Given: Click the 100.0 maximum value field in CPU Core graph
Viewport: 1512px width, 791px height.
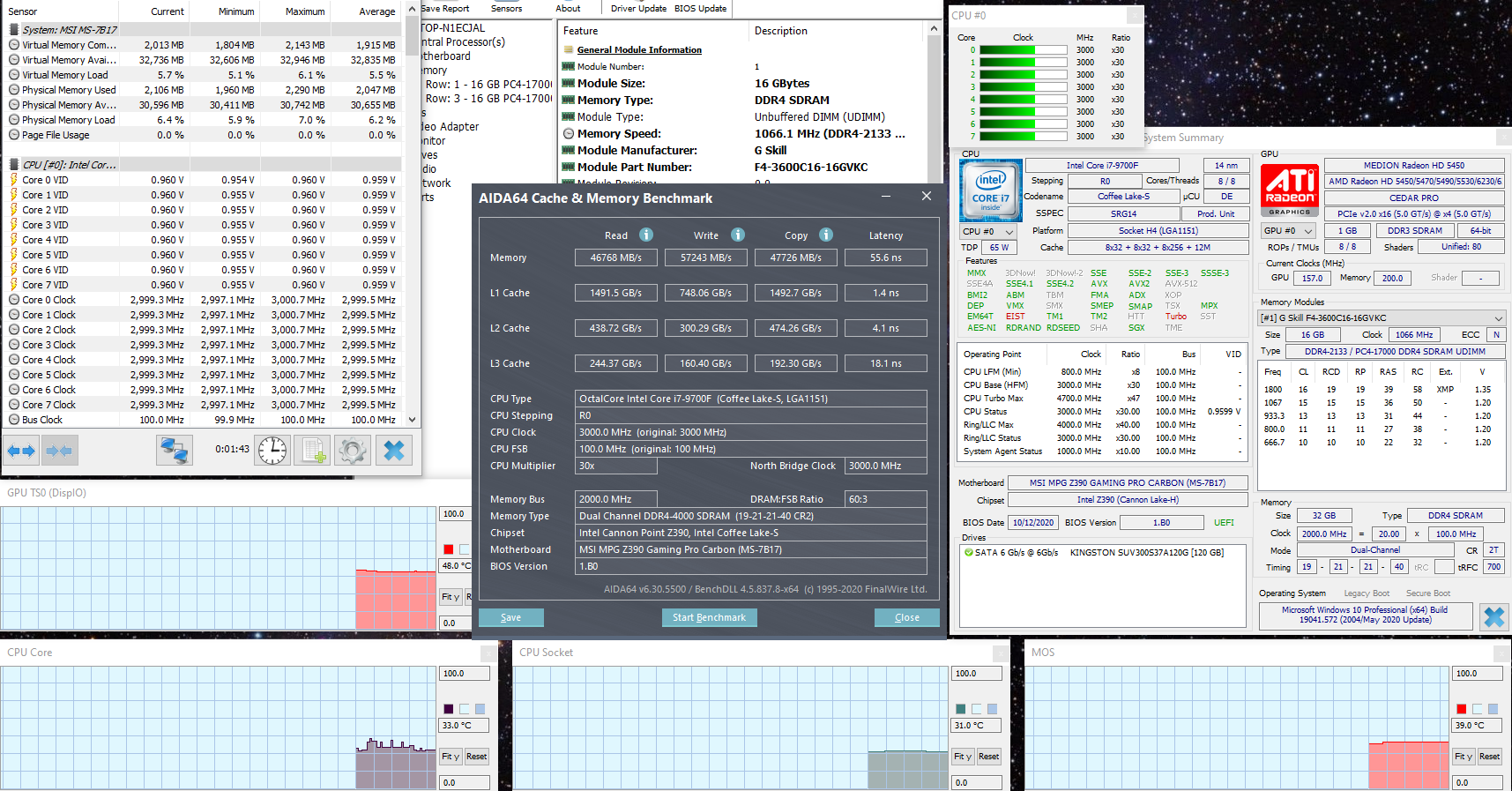Looking at the screenshot, I should 465,674.
